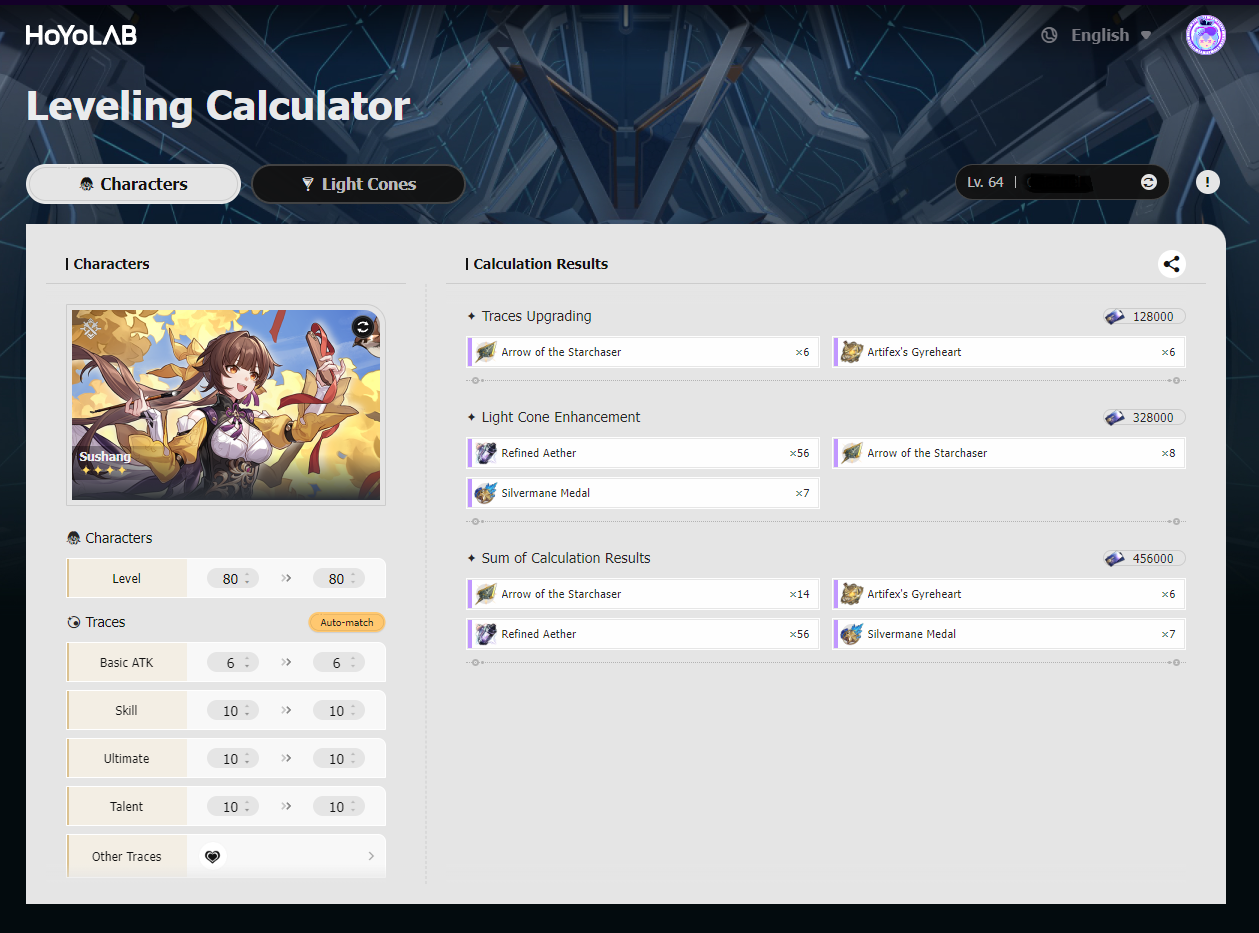Click the Traces Upgrading heading
Image resolution: width=1259 pixels, height=933 pixels.
[537, 316]
